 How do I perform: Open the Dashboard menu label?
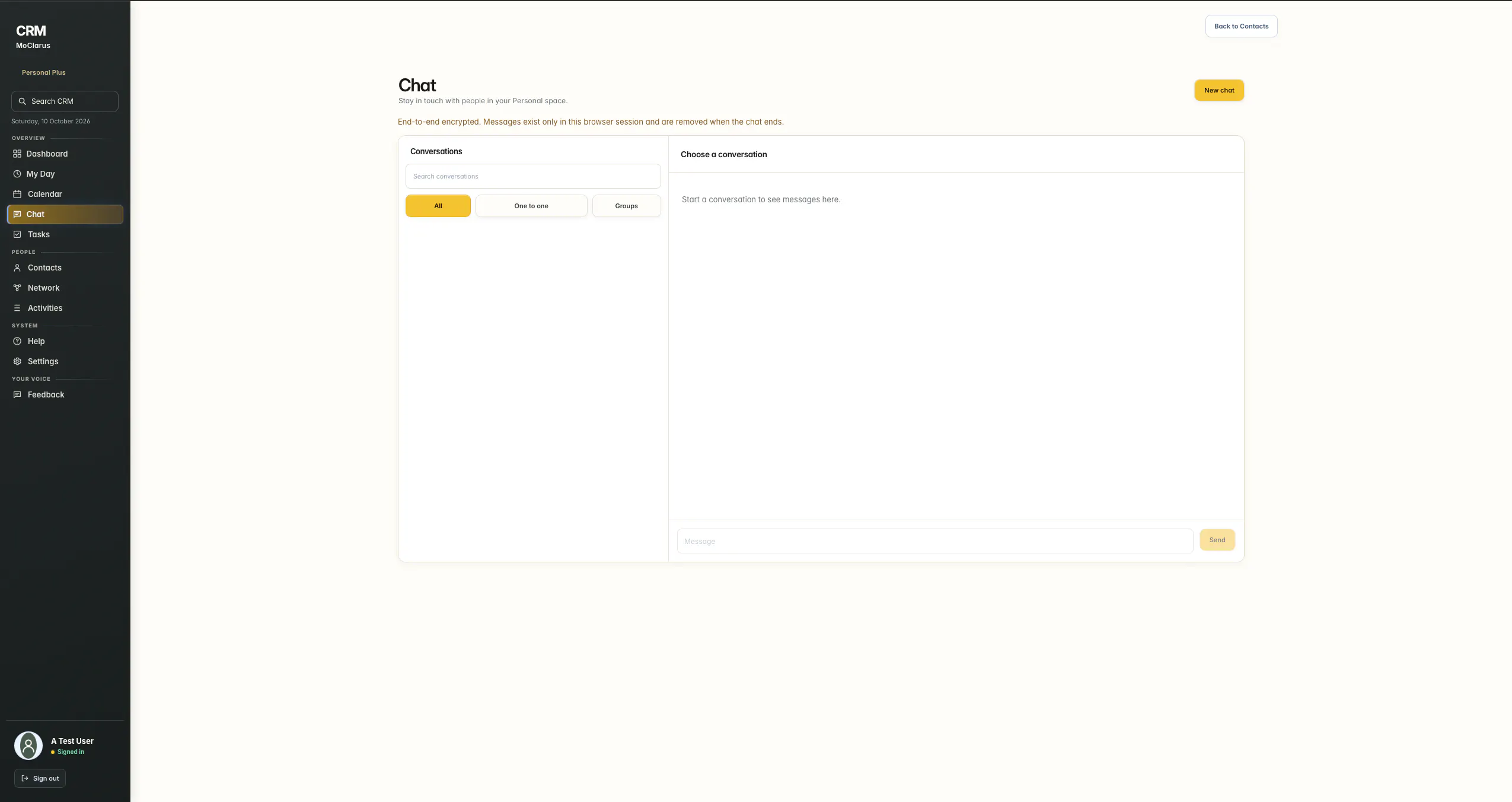(47, 154)
